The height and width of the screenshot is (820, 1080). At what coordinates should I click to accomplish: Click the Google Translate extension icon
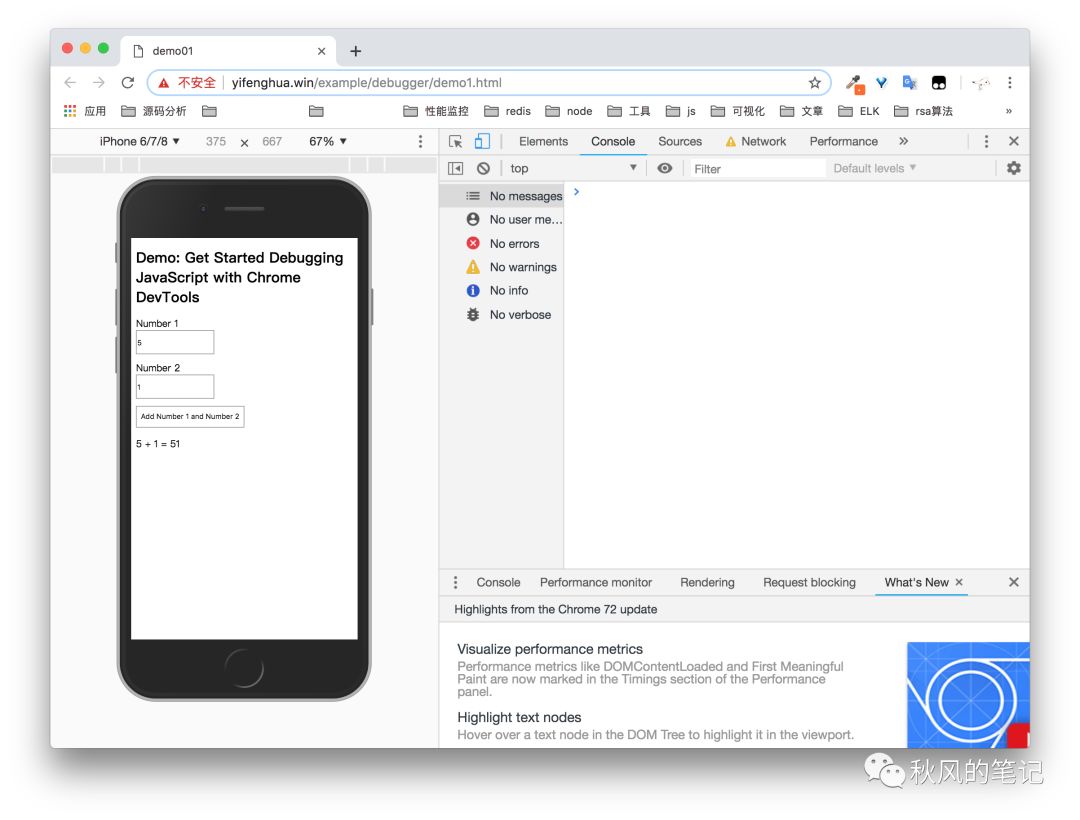click(910, 83)
